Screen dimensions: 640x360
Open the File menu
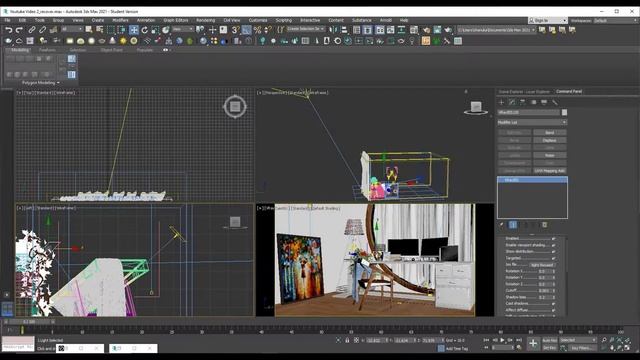[7, 20]
